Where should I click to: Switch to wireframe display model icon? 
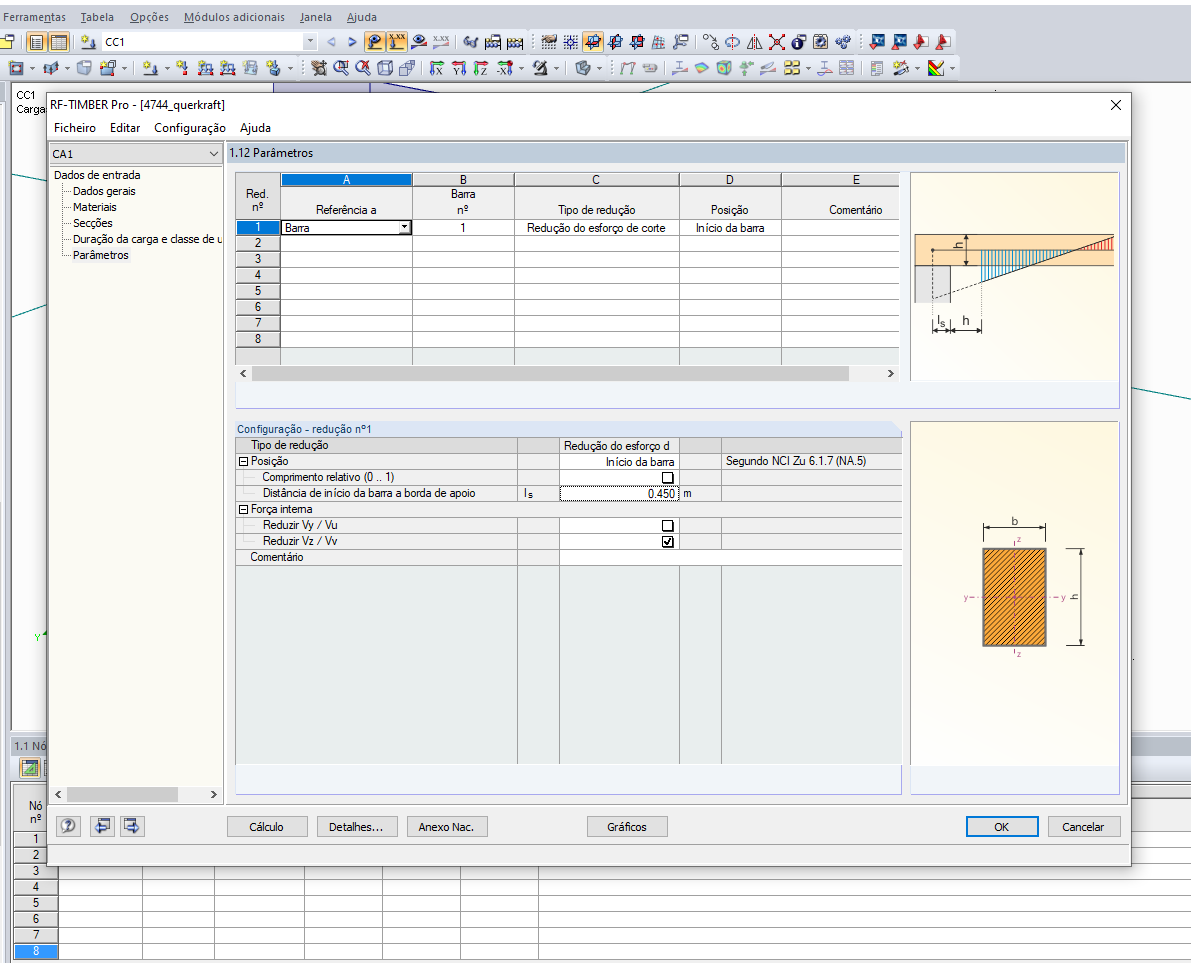click(x=385, y=68)
